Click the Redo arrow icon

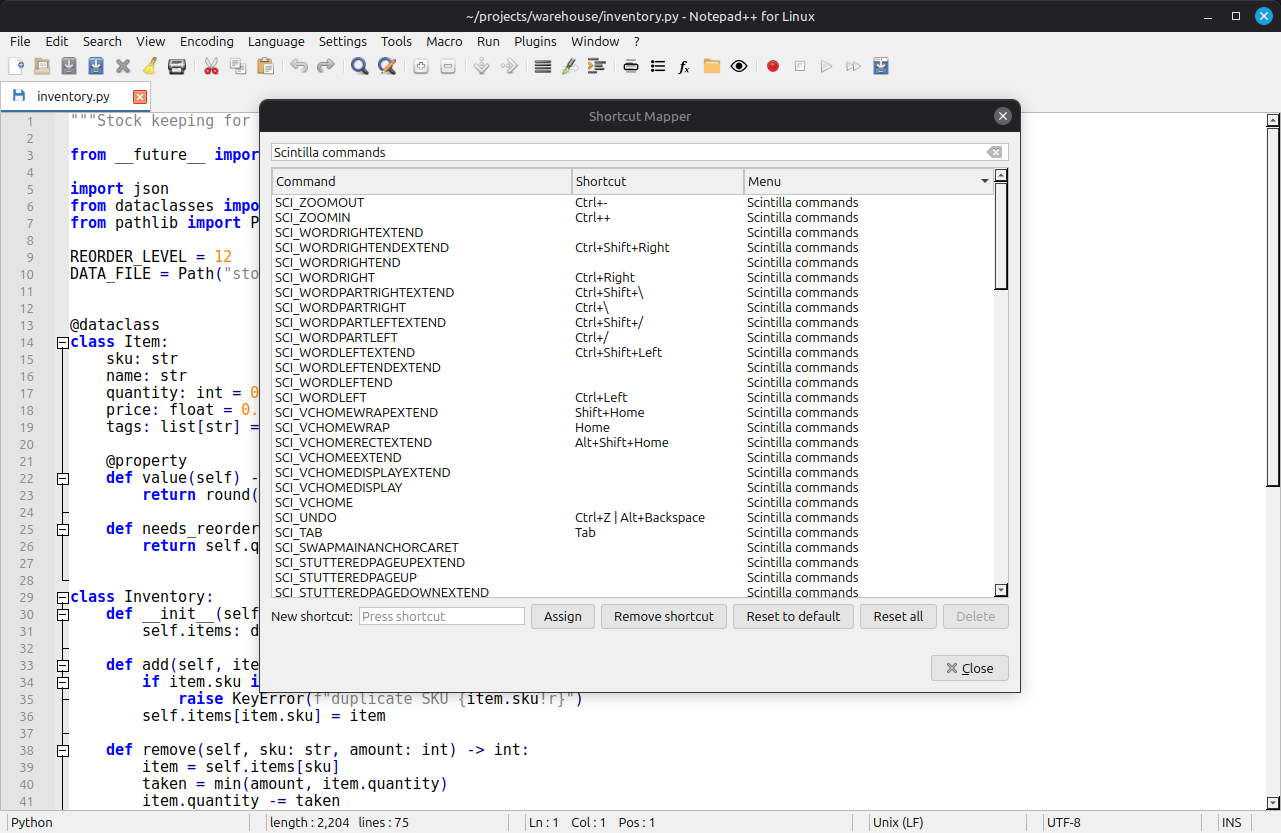pyautogui.click(x=326, y=66)
